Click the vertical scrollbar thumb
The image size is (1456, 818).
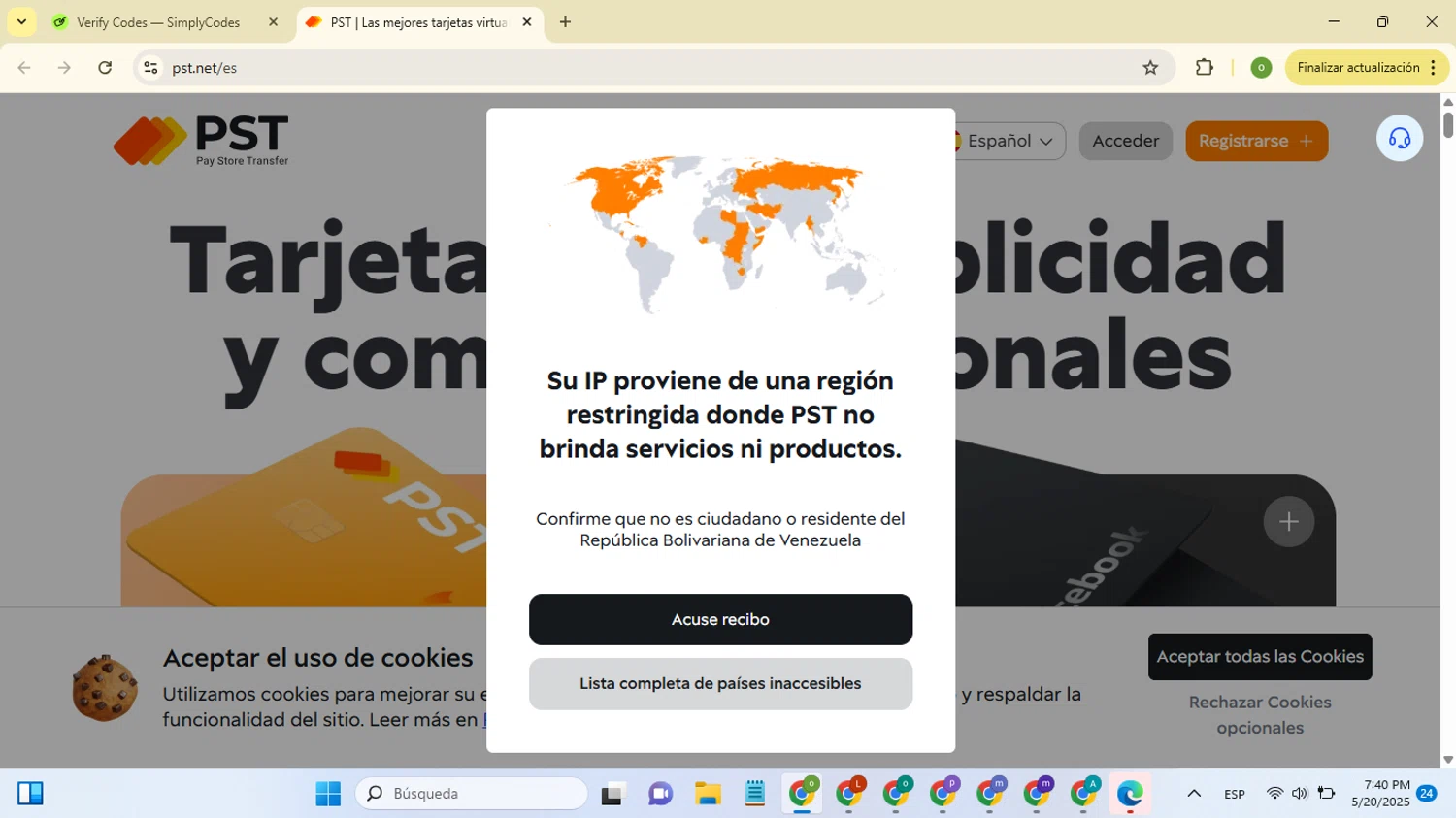coord(1448,125)
